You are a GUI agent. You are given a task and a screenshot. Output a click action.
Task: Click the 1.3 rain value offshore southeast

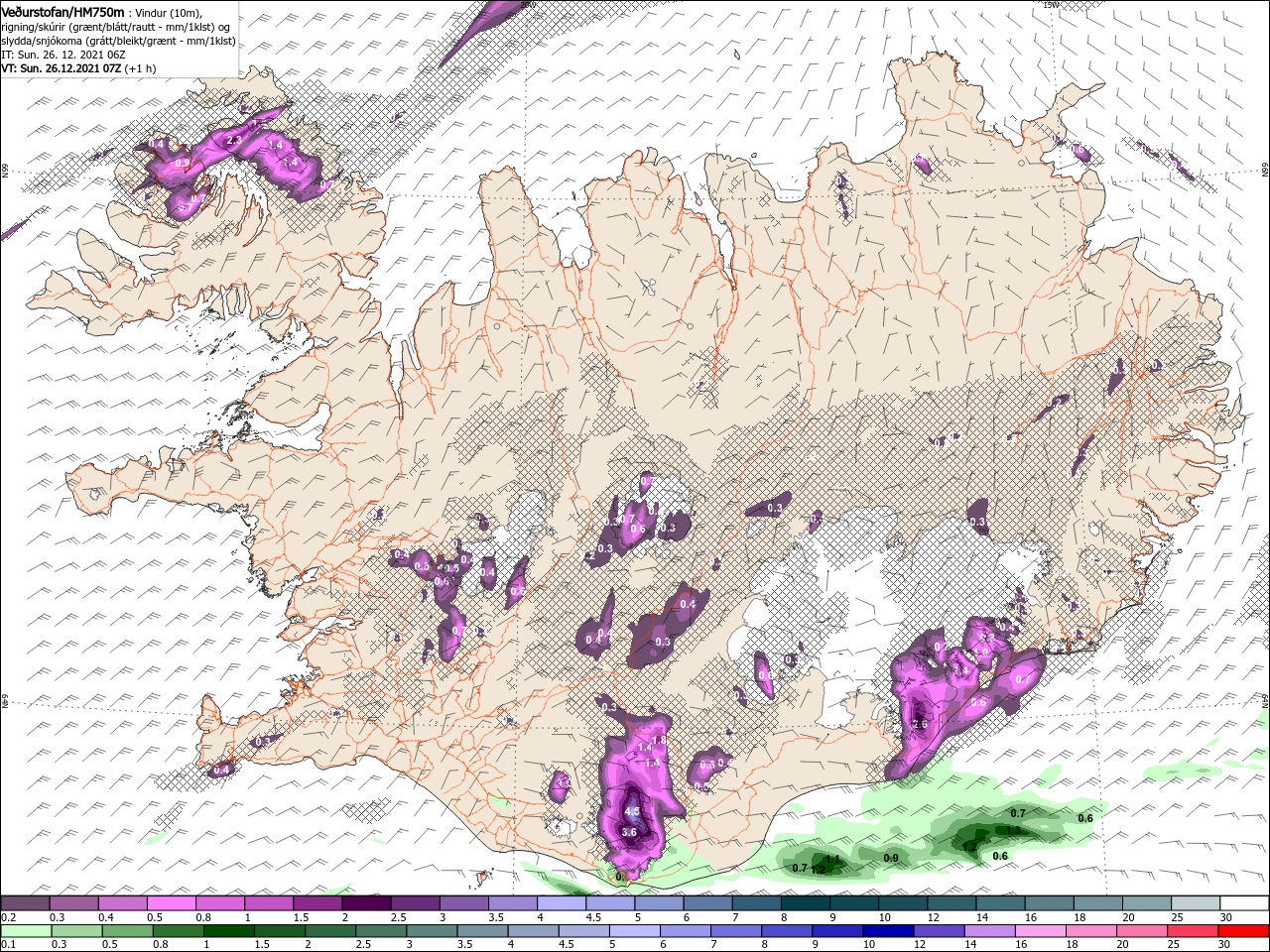pyautogui.click(x=1013, y=830)
